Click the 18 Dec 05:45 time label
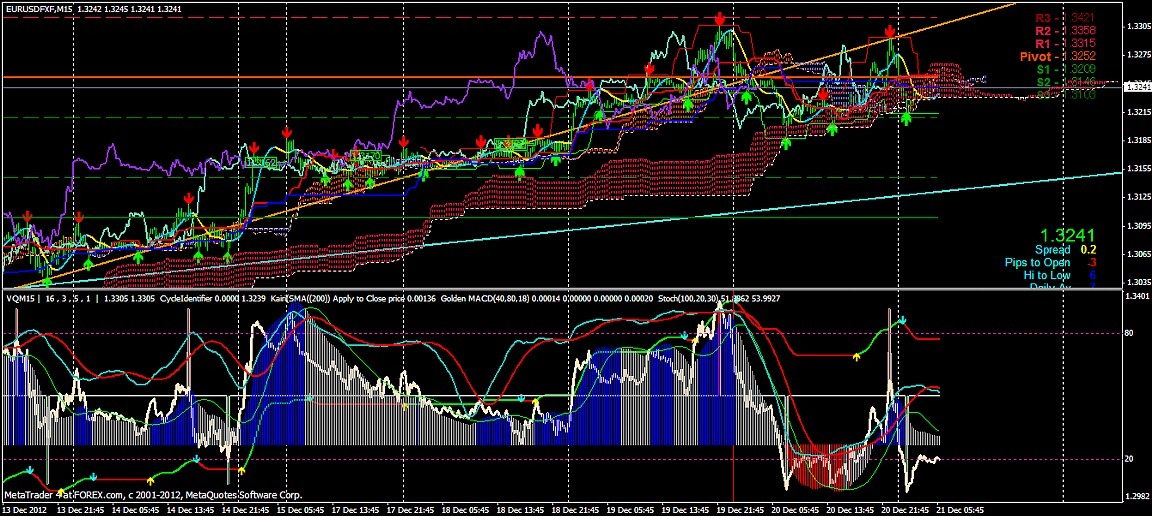This screenshot has width=1152, height=516. pyautogui.click(x=467, y=509)
